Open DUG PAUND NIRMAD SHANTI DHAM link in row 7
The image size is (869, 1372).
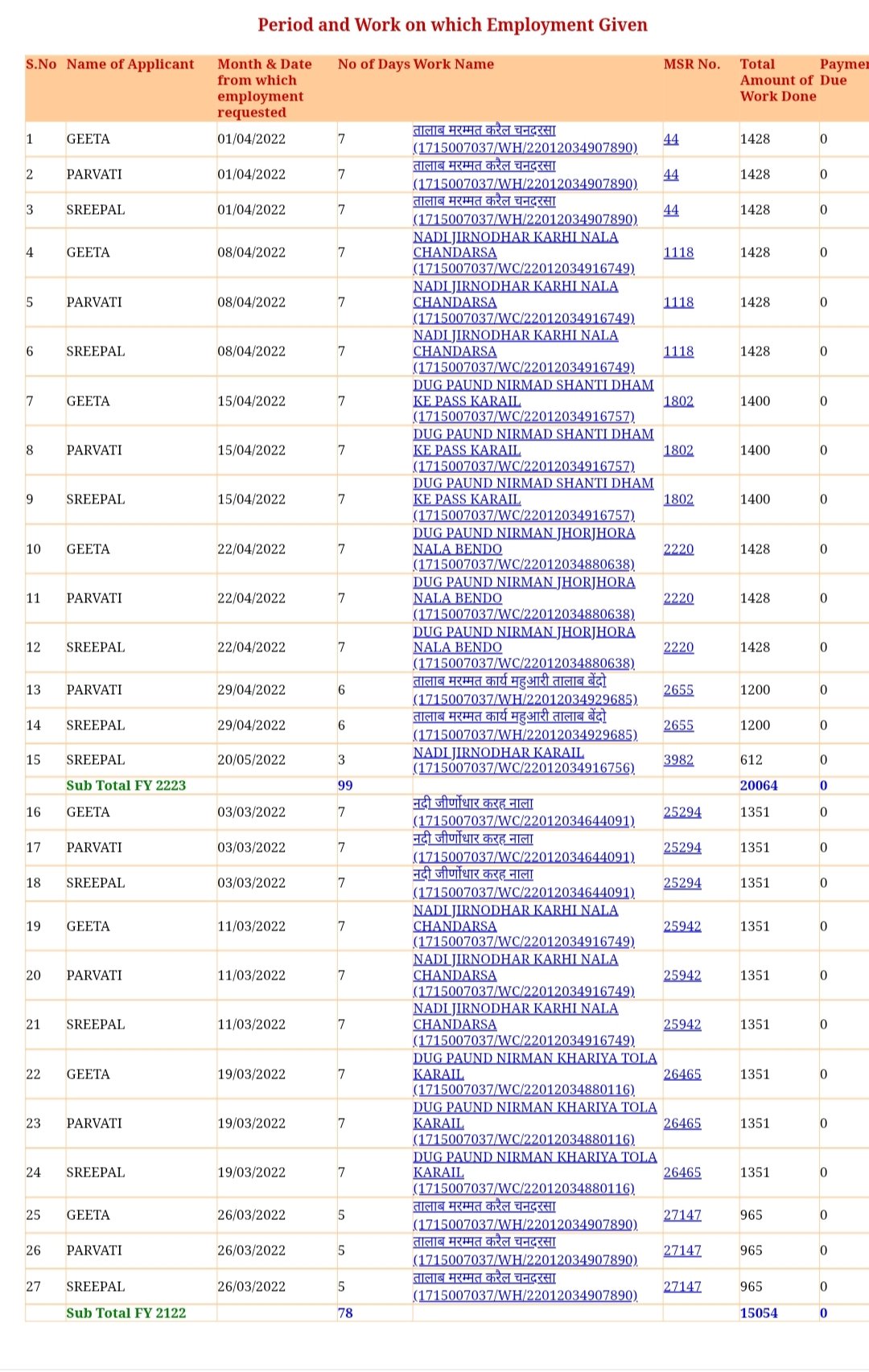[533, 385]
